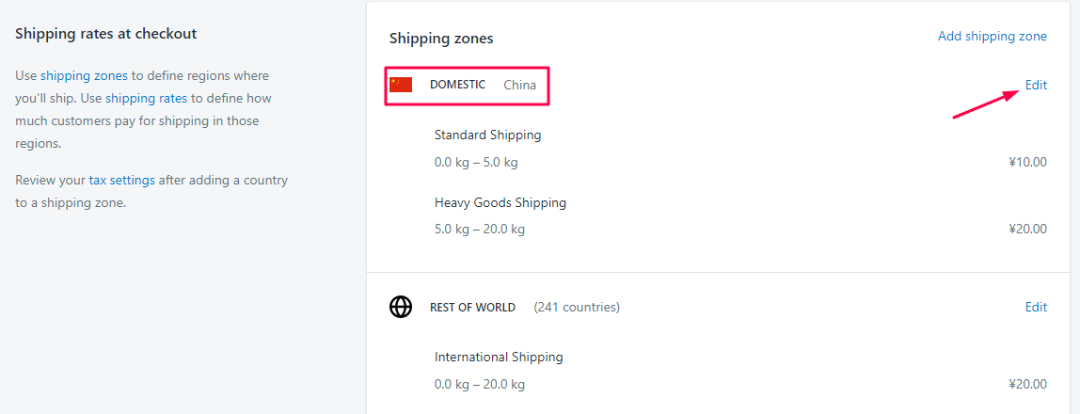Click the 5.0 kg – 20.0 kg weight range
1080x414 pixels.
[479, 229]
